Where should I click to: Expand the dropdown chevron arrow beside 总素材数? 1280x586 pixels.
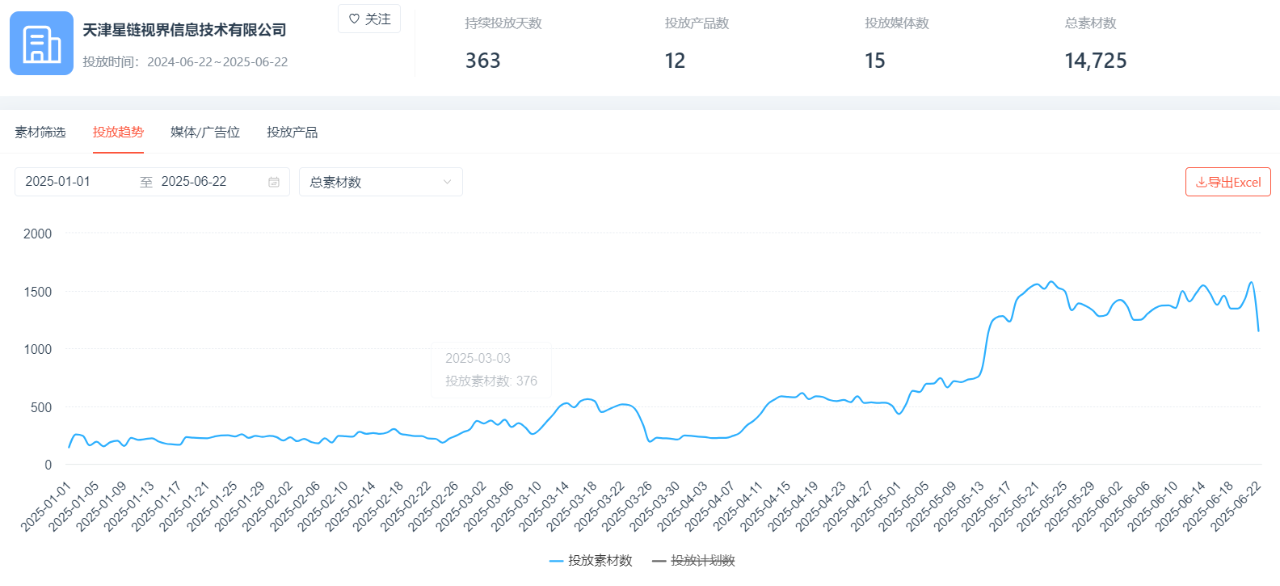[x=447, y=182]
